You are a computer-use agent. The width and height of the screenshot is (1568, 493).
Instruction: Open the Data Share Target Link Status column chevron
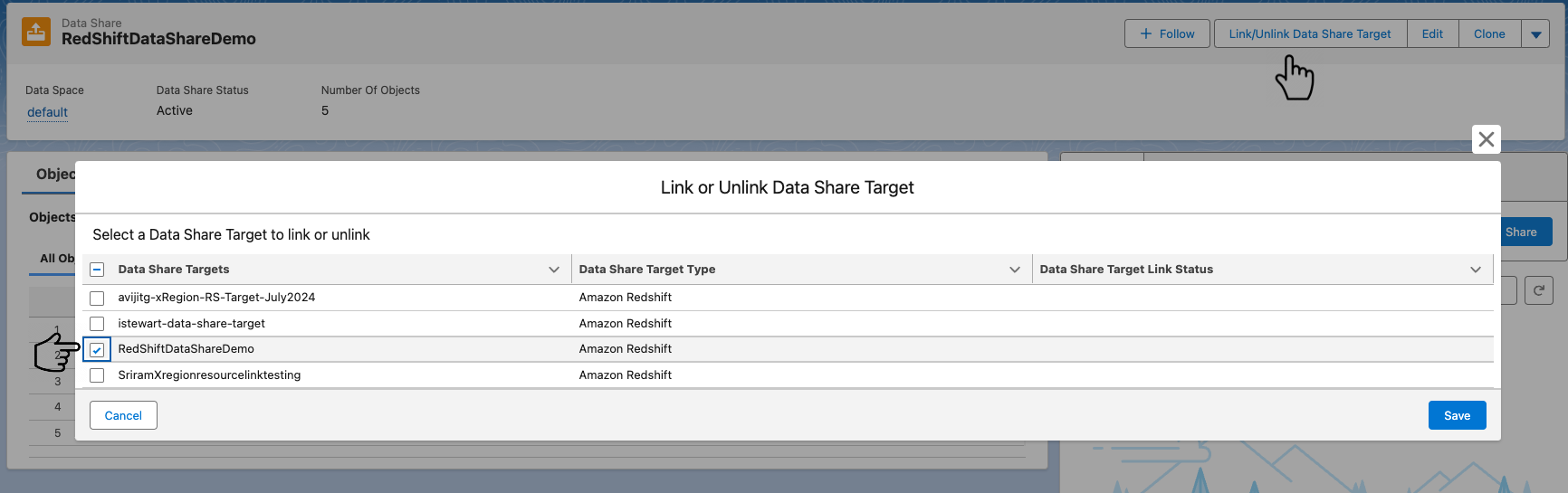1475,270
